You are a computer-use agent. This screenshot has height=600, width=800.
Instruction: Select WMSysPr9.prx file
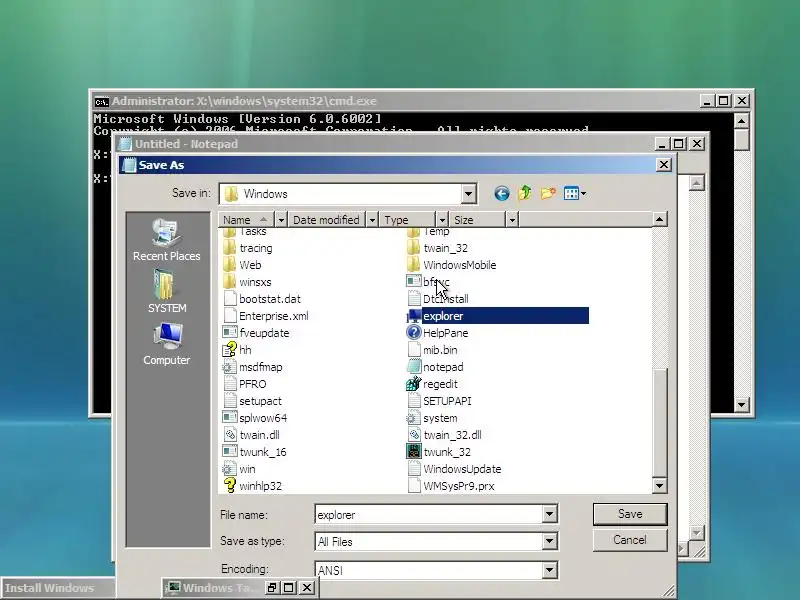click(x=451, y=486)
